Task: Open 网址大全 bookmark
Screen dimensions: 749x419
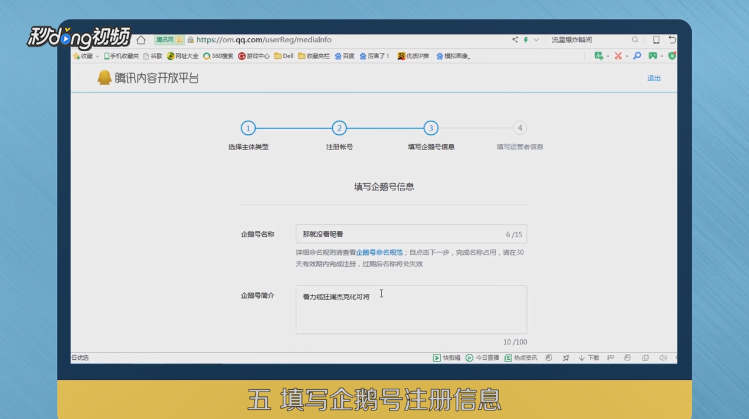Action: click(183, 56)
